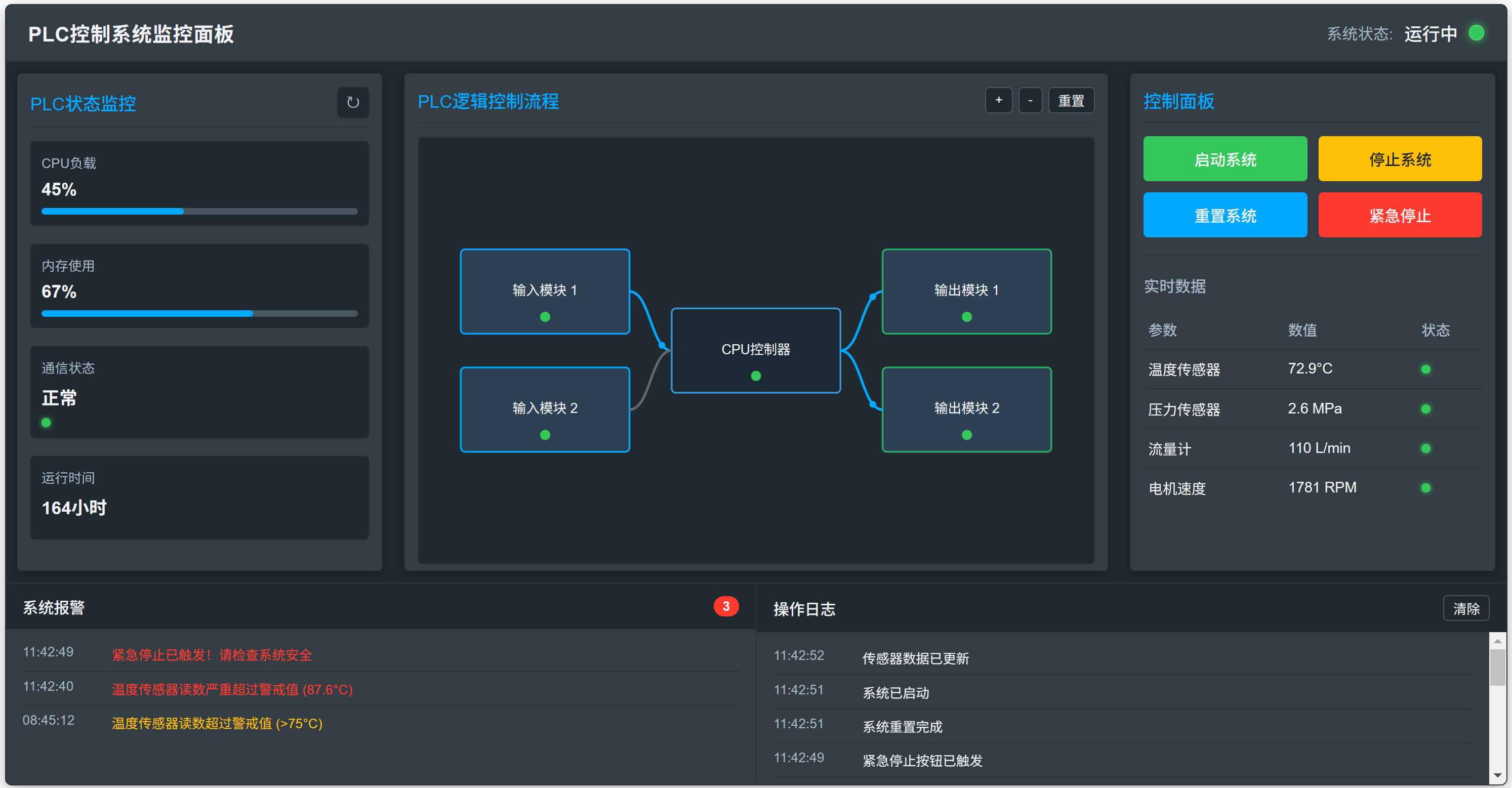Select the CPU控制器 node

pos(755,350)
